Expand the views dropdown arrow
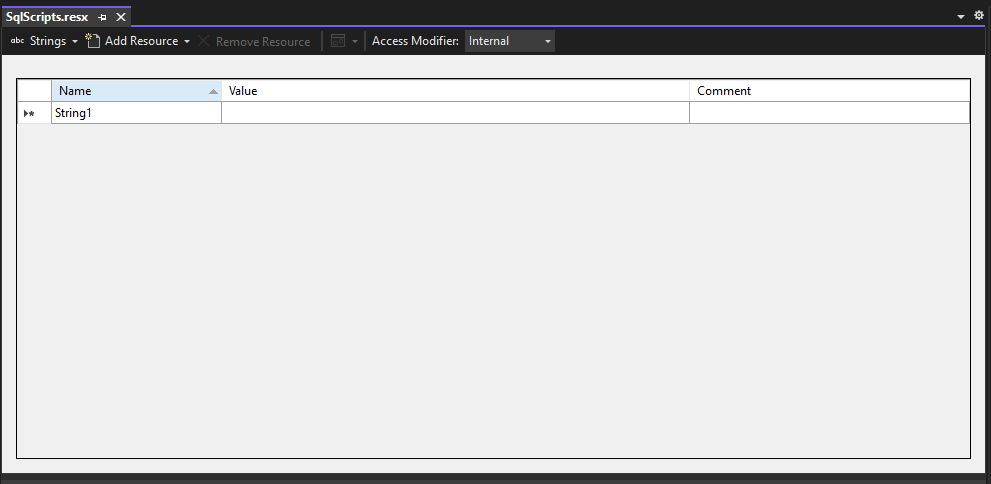Image resolution: width=991 pixels, height=484 pixels. click(355, 42)
